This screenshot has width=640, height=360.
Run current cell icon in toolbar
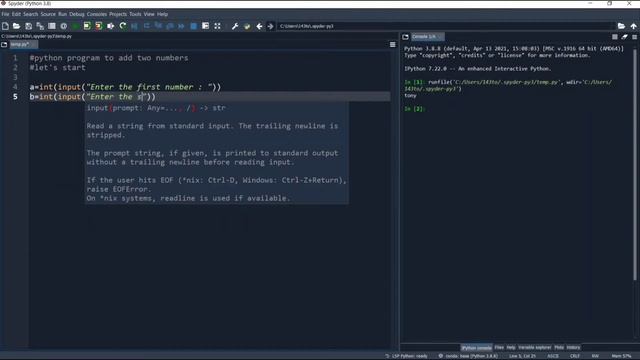(x=87, y=26)
